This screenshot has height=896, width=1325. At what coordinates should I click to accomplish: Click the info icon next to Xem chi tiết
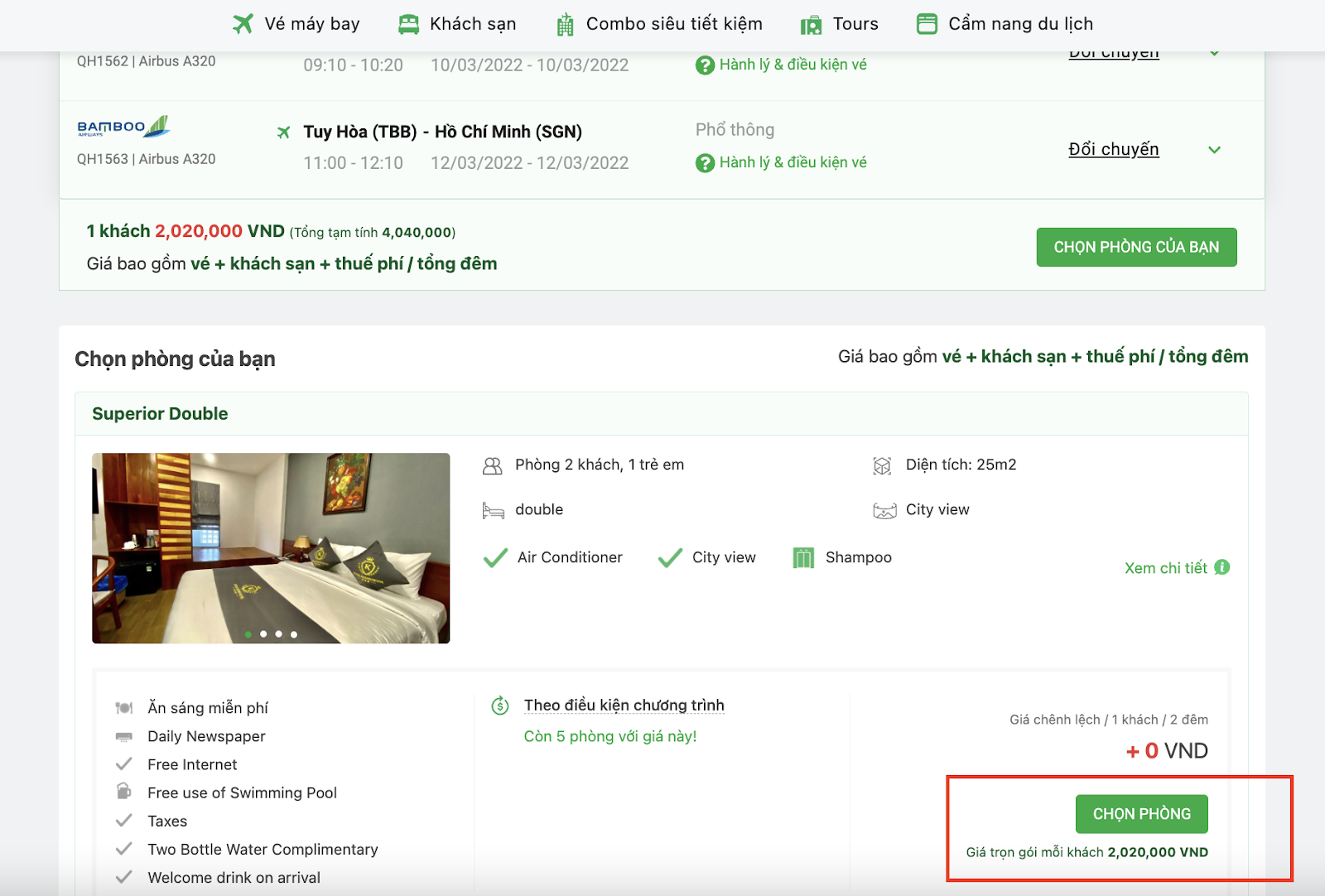pos(1222,567)
